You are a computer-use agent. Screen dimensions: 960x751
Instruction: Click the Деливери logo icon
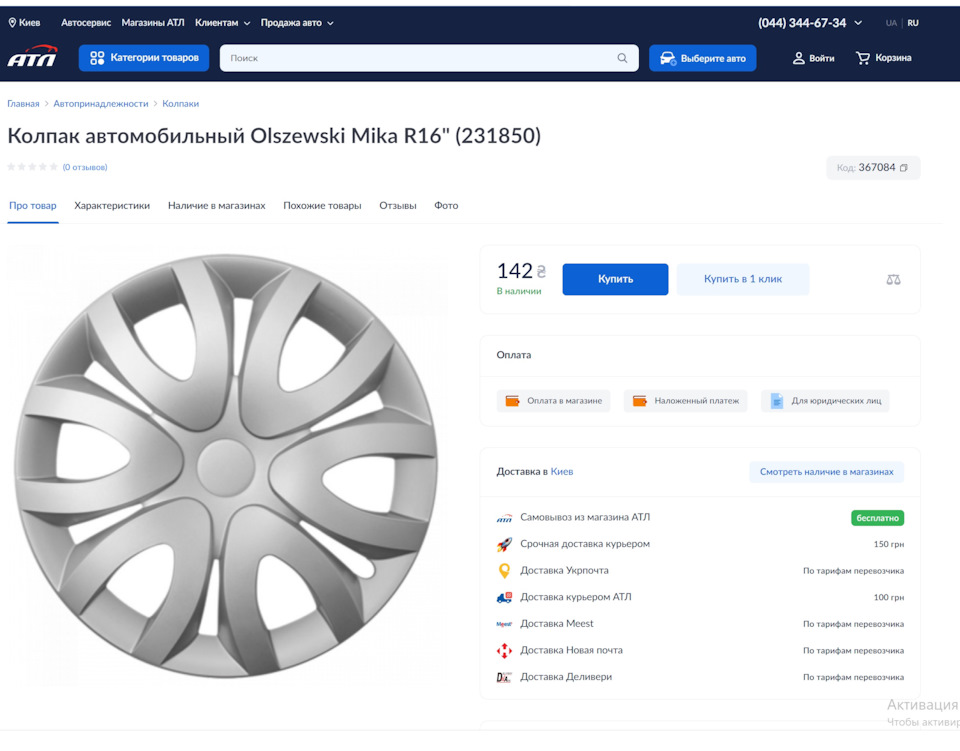pyautogui.click(x=503, y=678)
